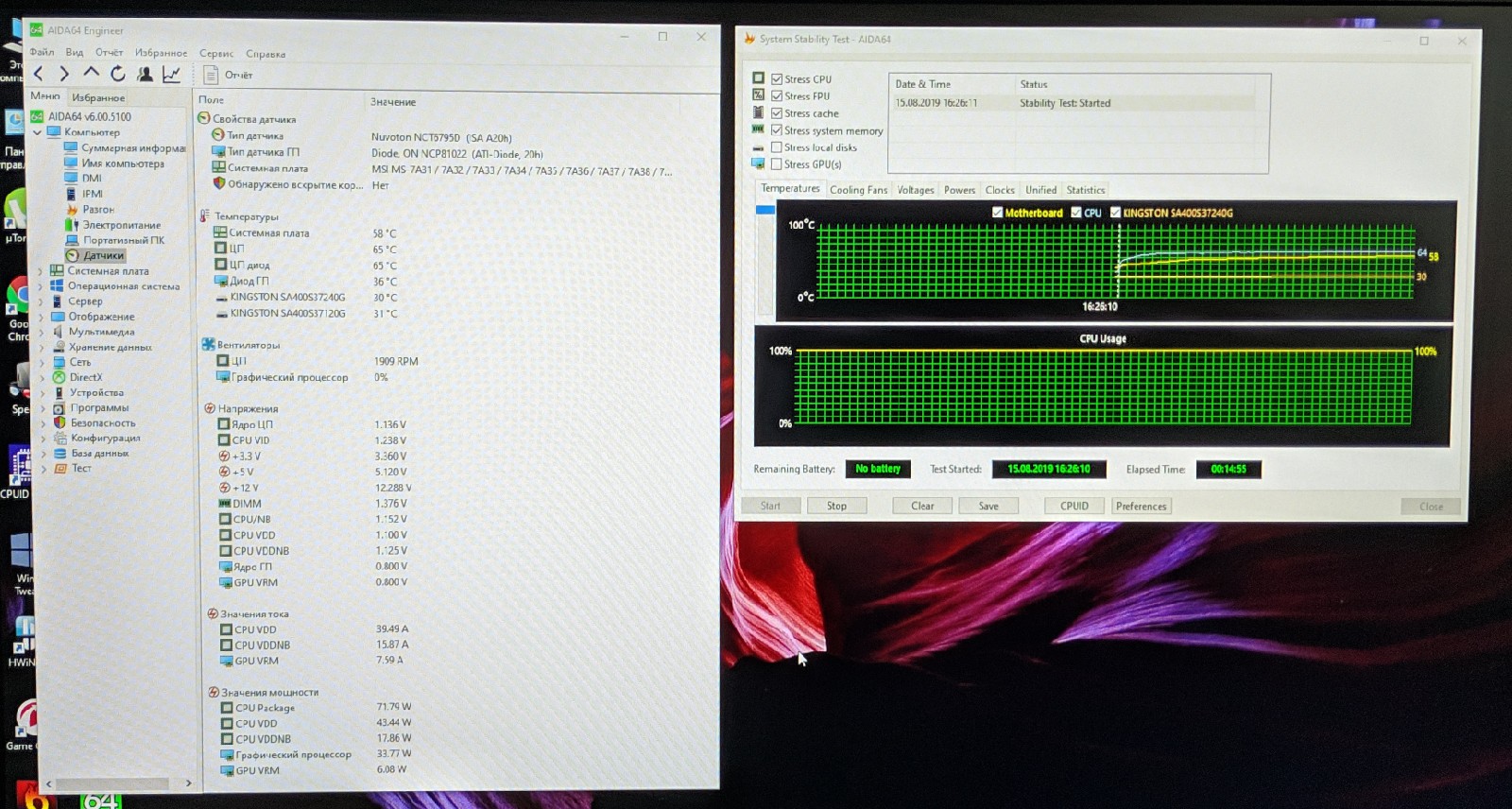Open the IPMI tree item
The width and height of the screenshot is (1512, 809).
(x=83, y=194)
